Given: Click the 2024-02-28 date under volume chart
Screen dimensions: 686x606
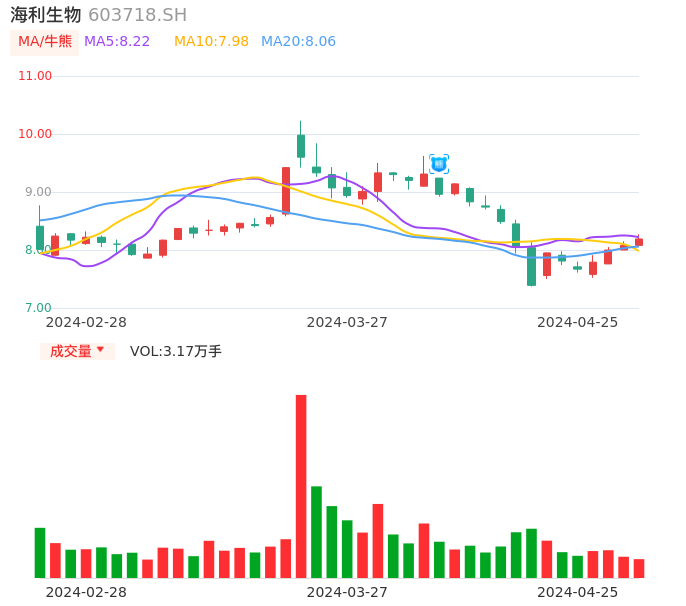Looking at the screenshot, I should click(86, 592).
